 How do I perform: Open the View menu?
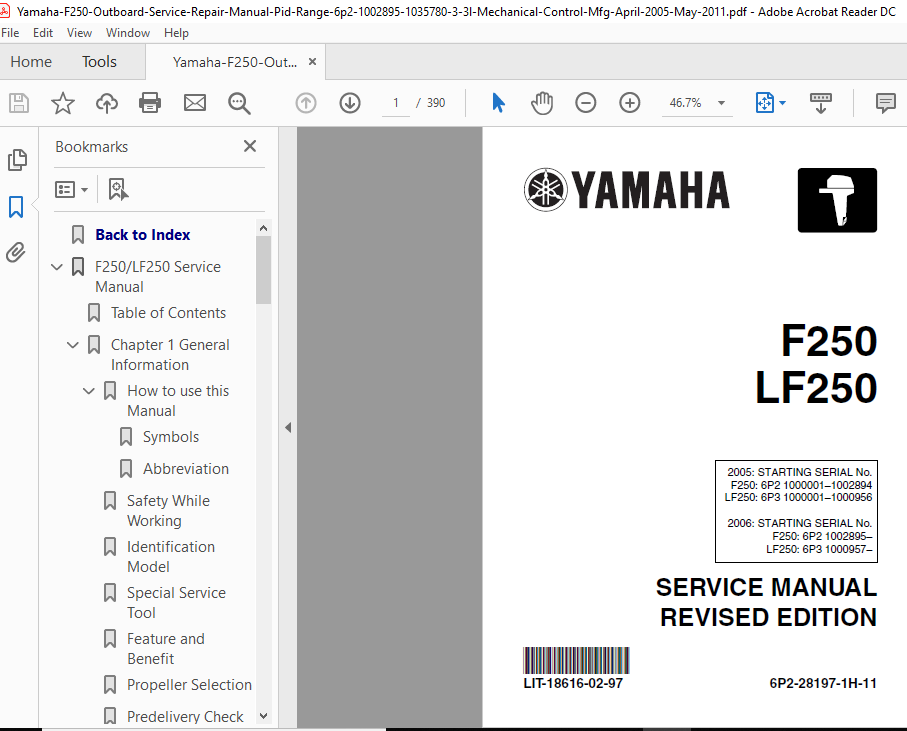tap(79, 33)
